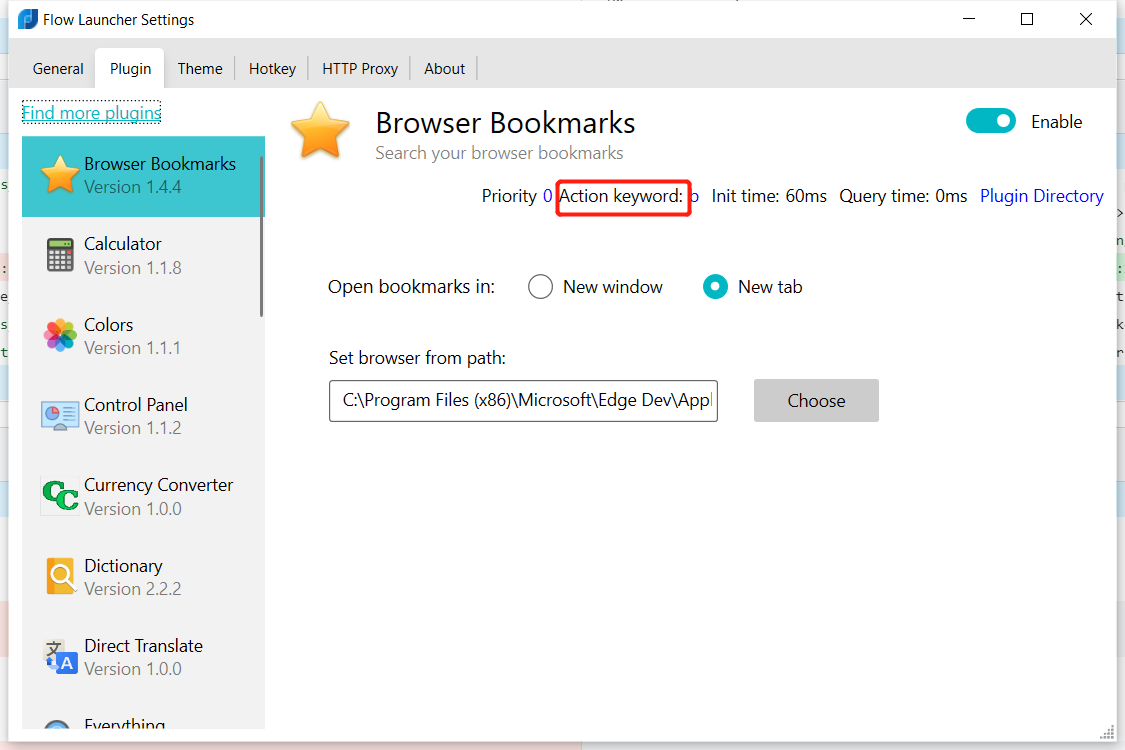1125x750 pixels.
Task: Toggle the Enable switch for Browser Bookmarks
Action: (x=990, y=121)
